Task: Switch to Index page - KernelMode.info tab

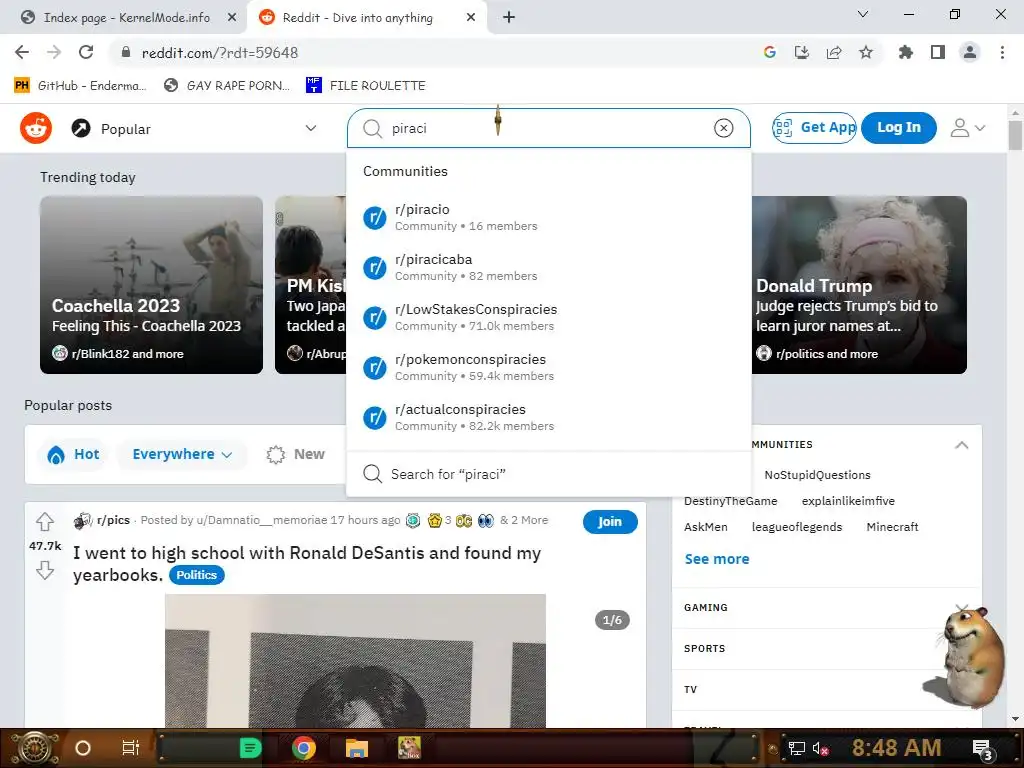Action: (x=127, y=18)
